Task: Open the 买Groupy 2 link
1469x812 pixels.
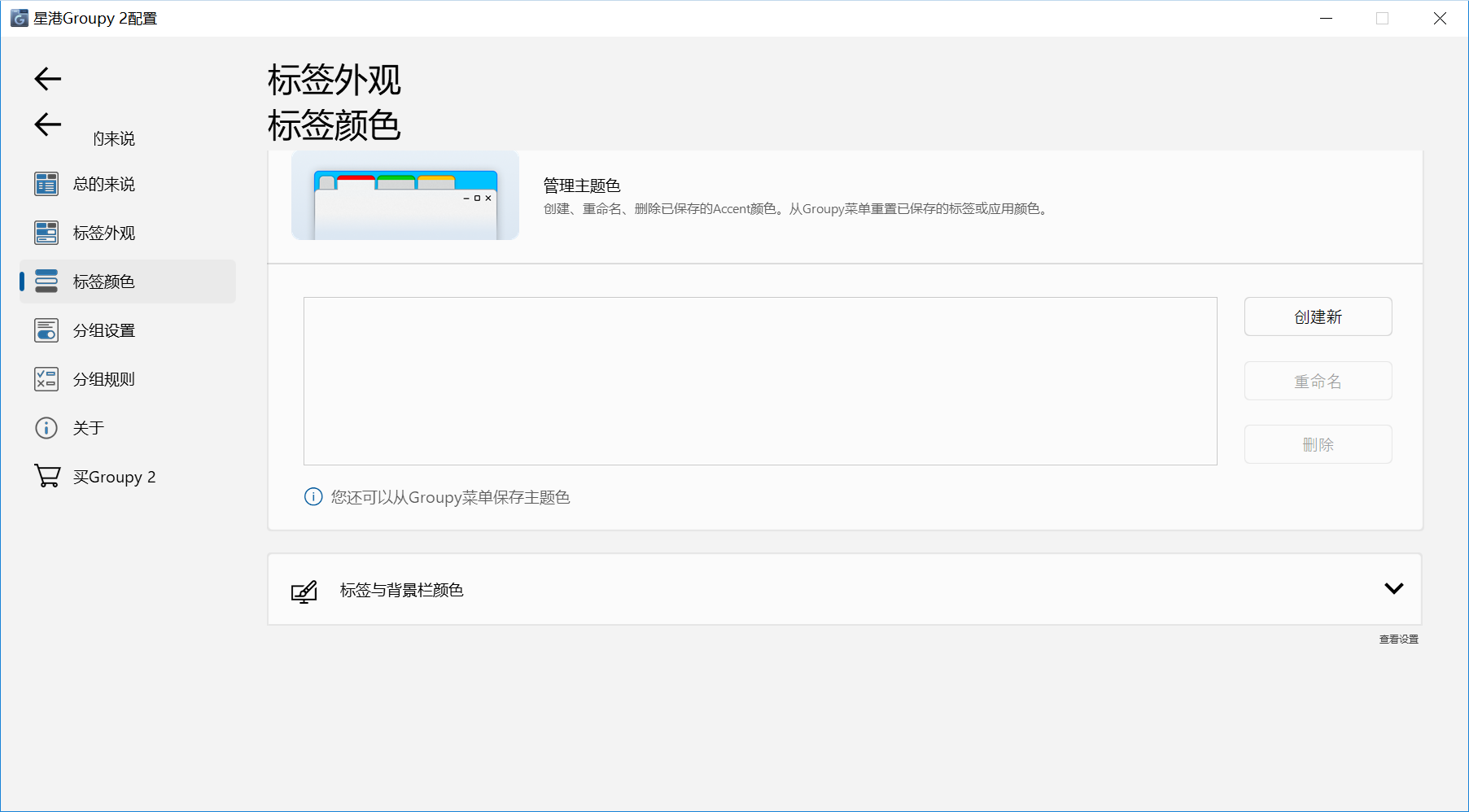Action: [128, 477]
